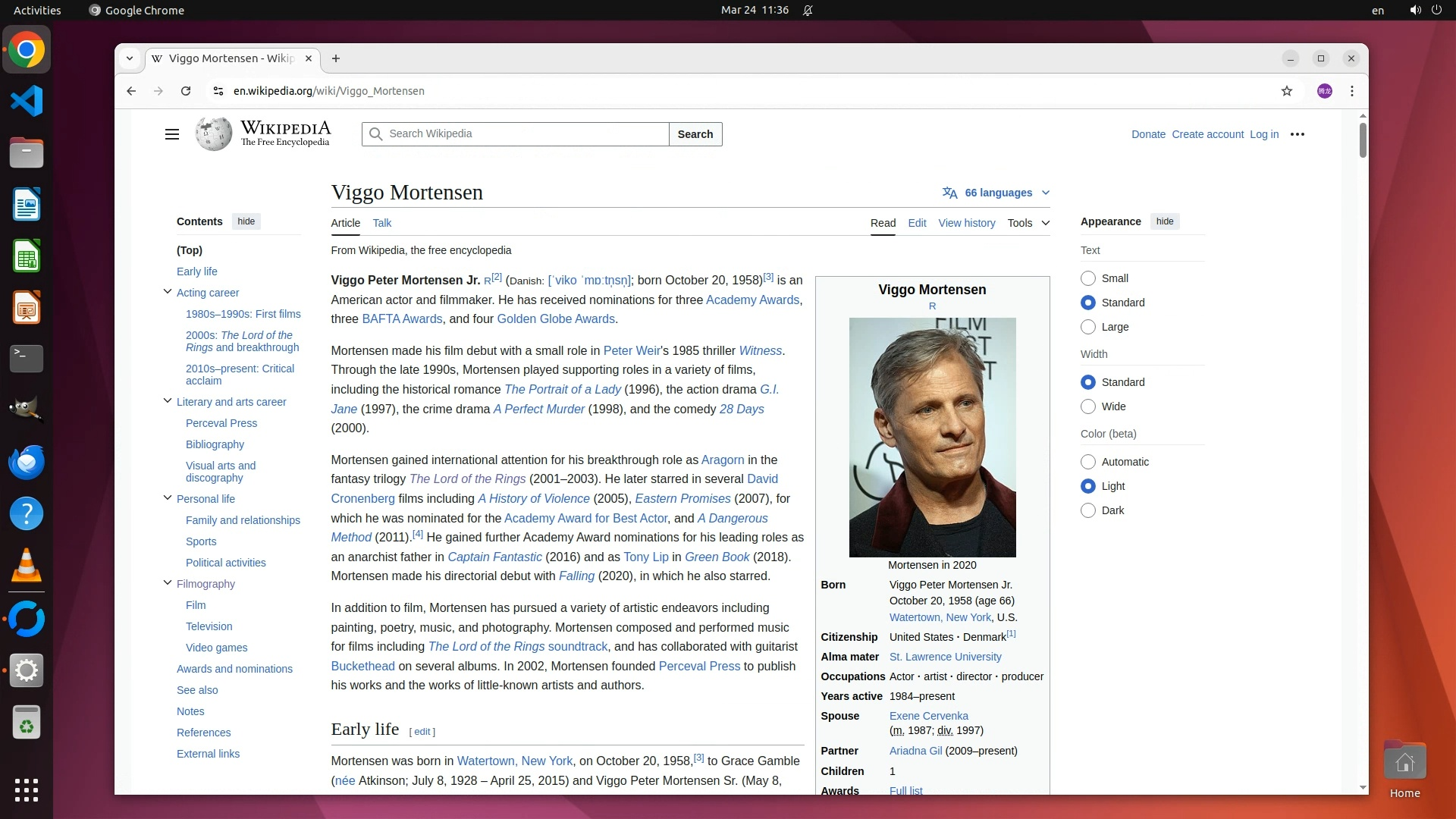Bookmark this page with star icon
The height and width of the screenshot is (819, 1456).
(x=1287, y=91)
